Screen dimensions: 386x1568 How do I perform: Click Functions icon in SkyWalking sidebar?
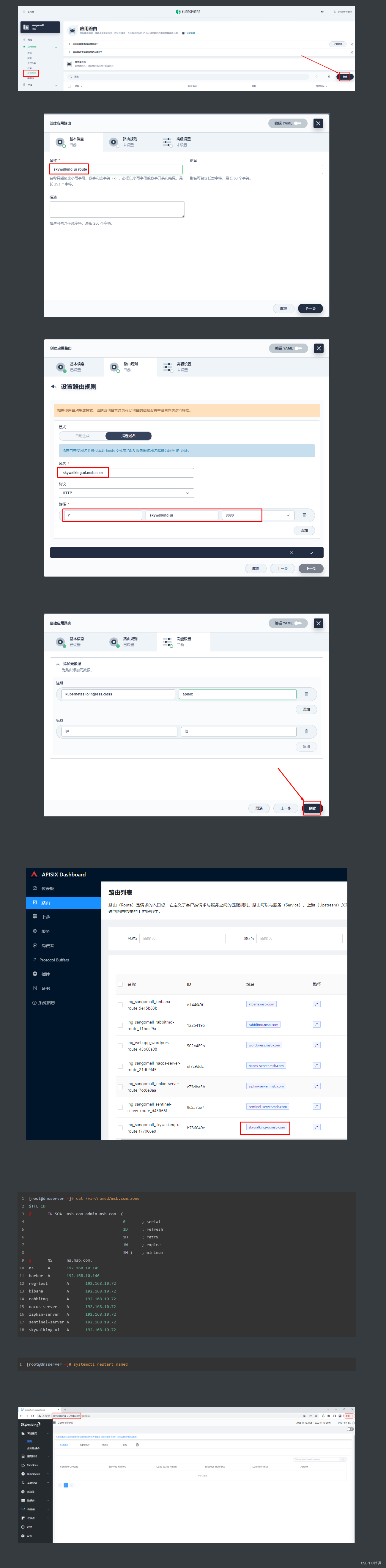[x=23, y=1465]
